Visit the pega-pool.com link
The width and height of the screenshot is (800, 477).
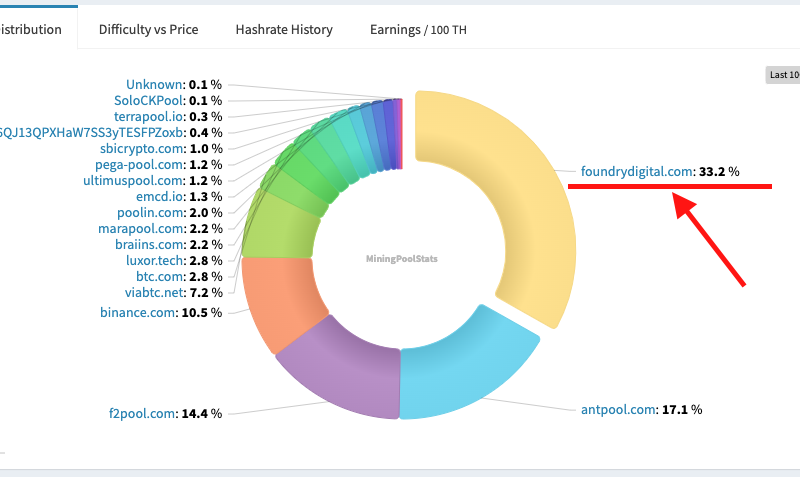[x=139, y=165]
